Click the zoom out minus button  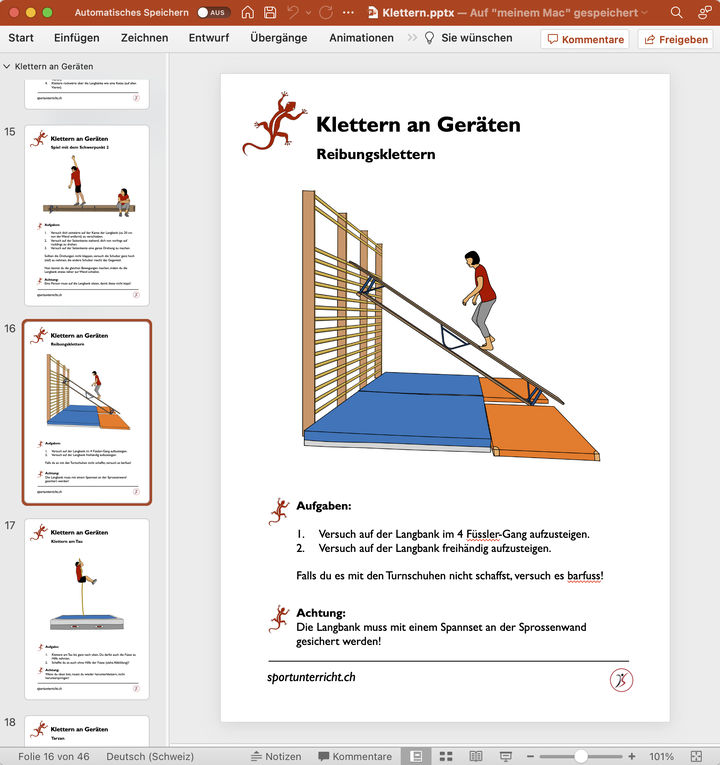pos(530,757)
